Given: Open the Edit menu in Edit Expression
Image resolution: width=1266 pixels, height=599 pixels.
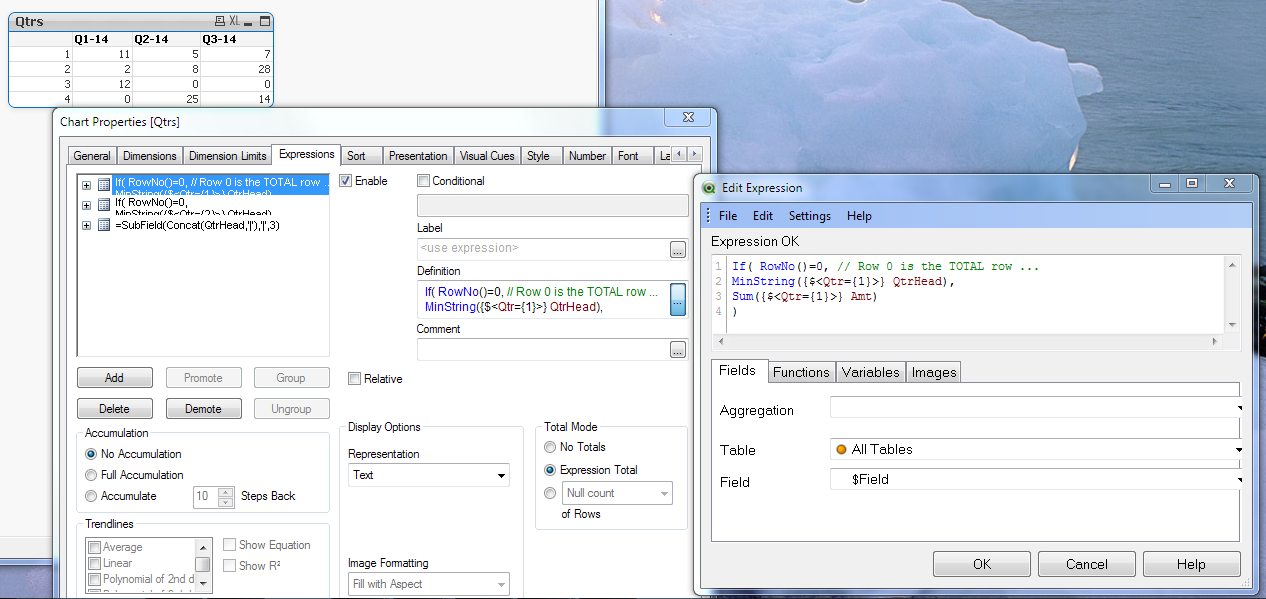Looking at the screenshot, I should [x=763, y=216].
